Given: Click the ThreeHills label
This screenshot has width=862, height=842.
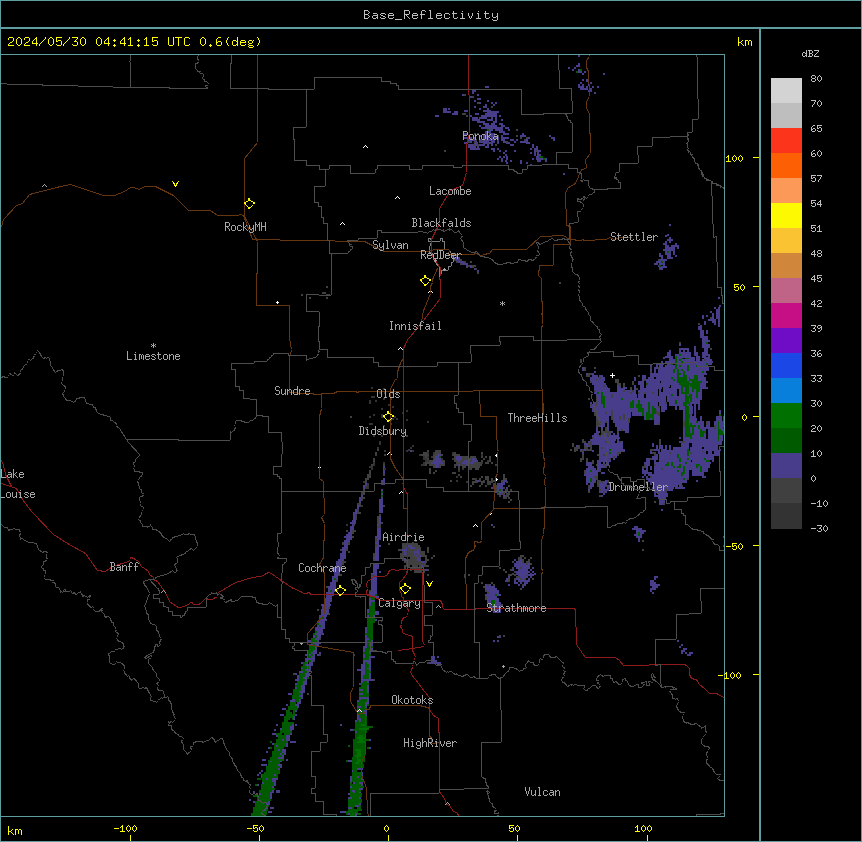Looking at the screenshot, I should tap(537, 418).
